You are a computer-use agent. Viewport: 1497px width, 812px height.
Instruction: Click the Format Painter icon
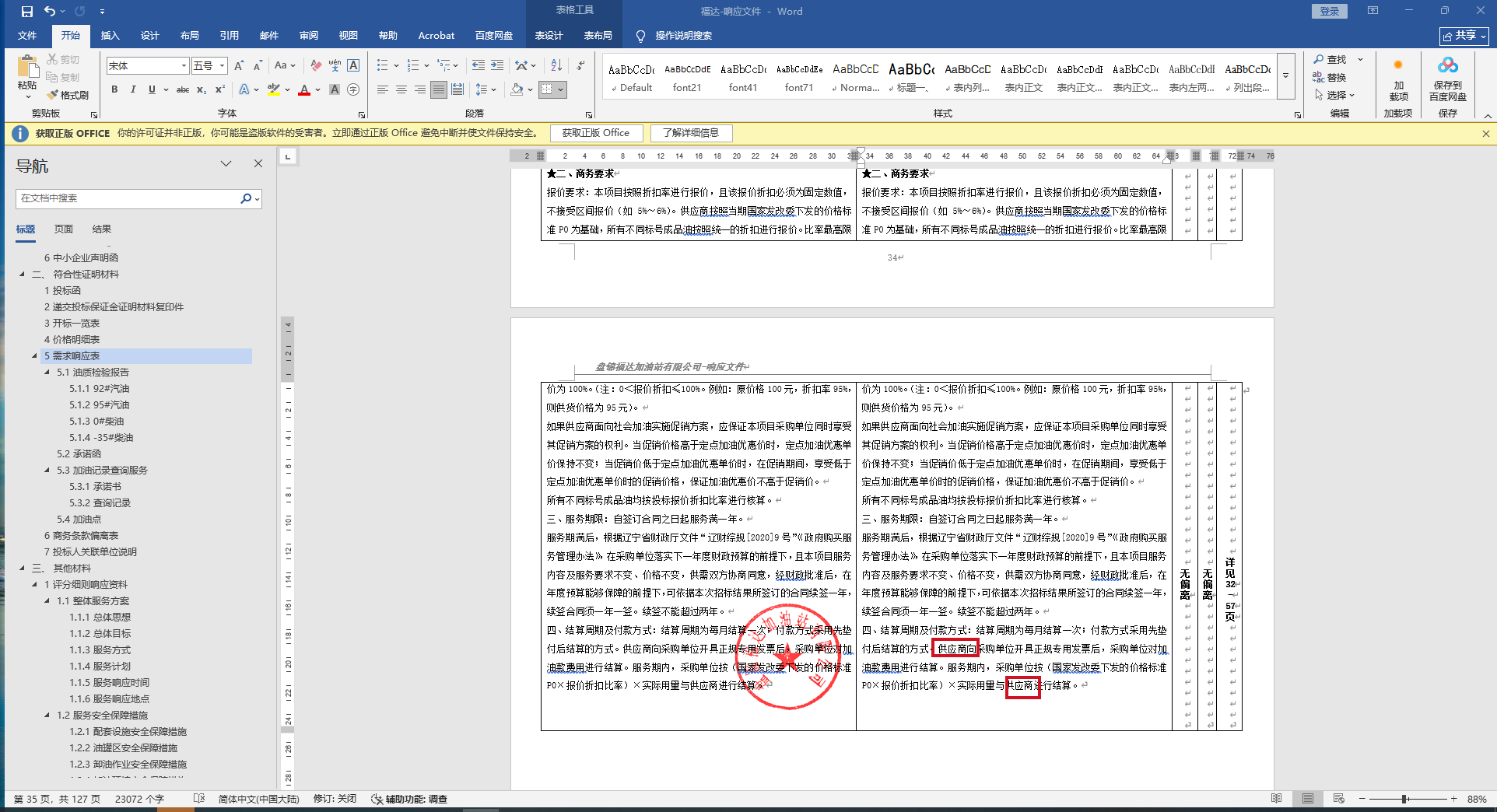tap(68, 95)
